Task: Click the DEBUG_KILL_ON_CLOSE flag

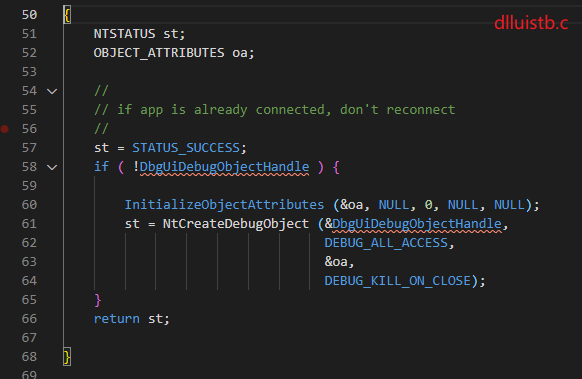Action: point(398,281)
